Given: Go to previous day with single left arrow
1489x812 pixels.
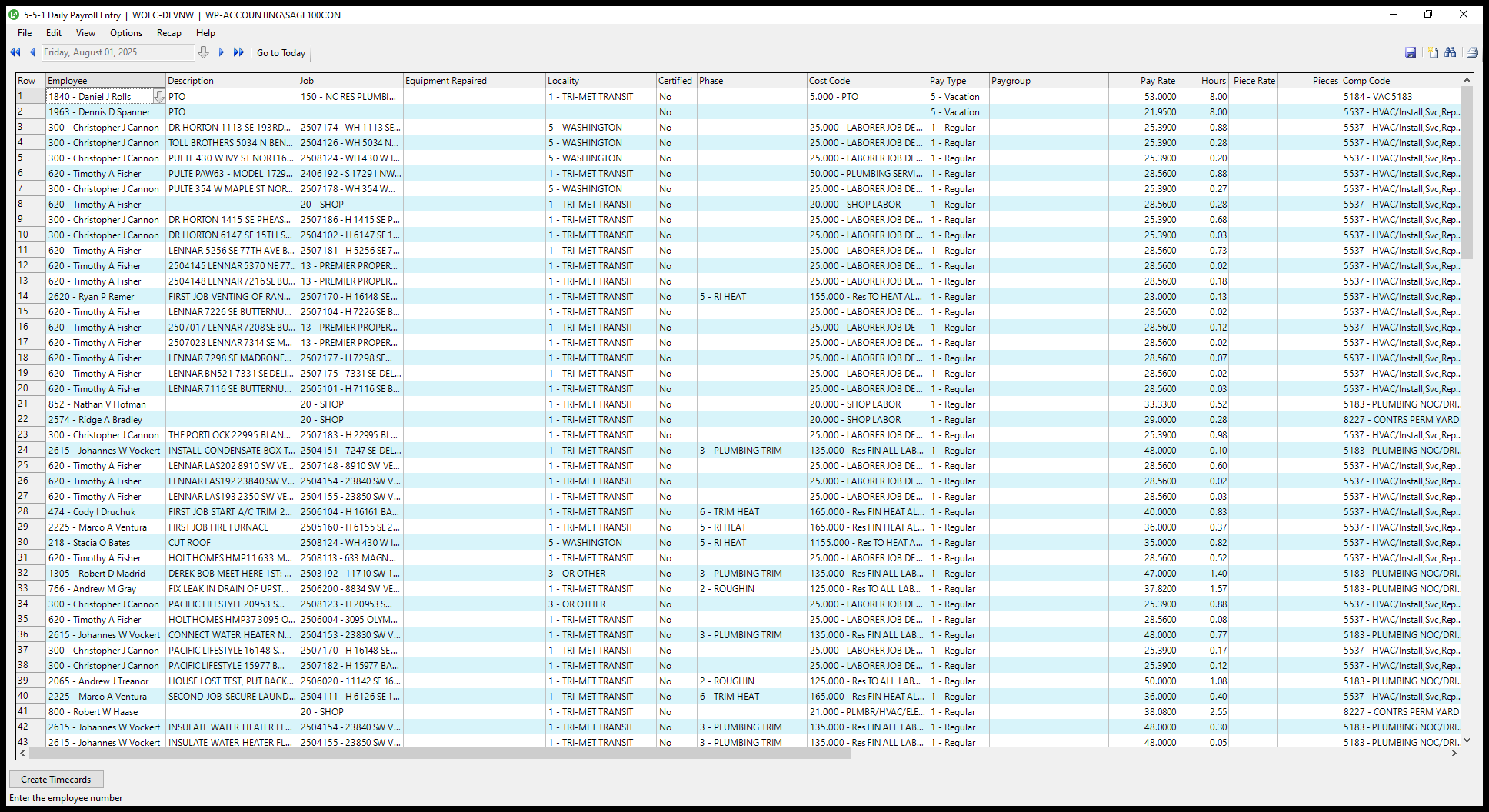Looking at the screenshot, I should 32,52.
